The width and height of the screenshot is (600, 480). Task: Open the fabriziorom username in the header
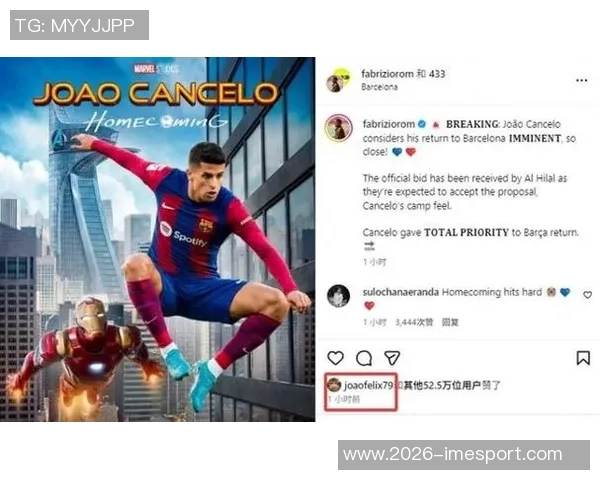[387, 74]
